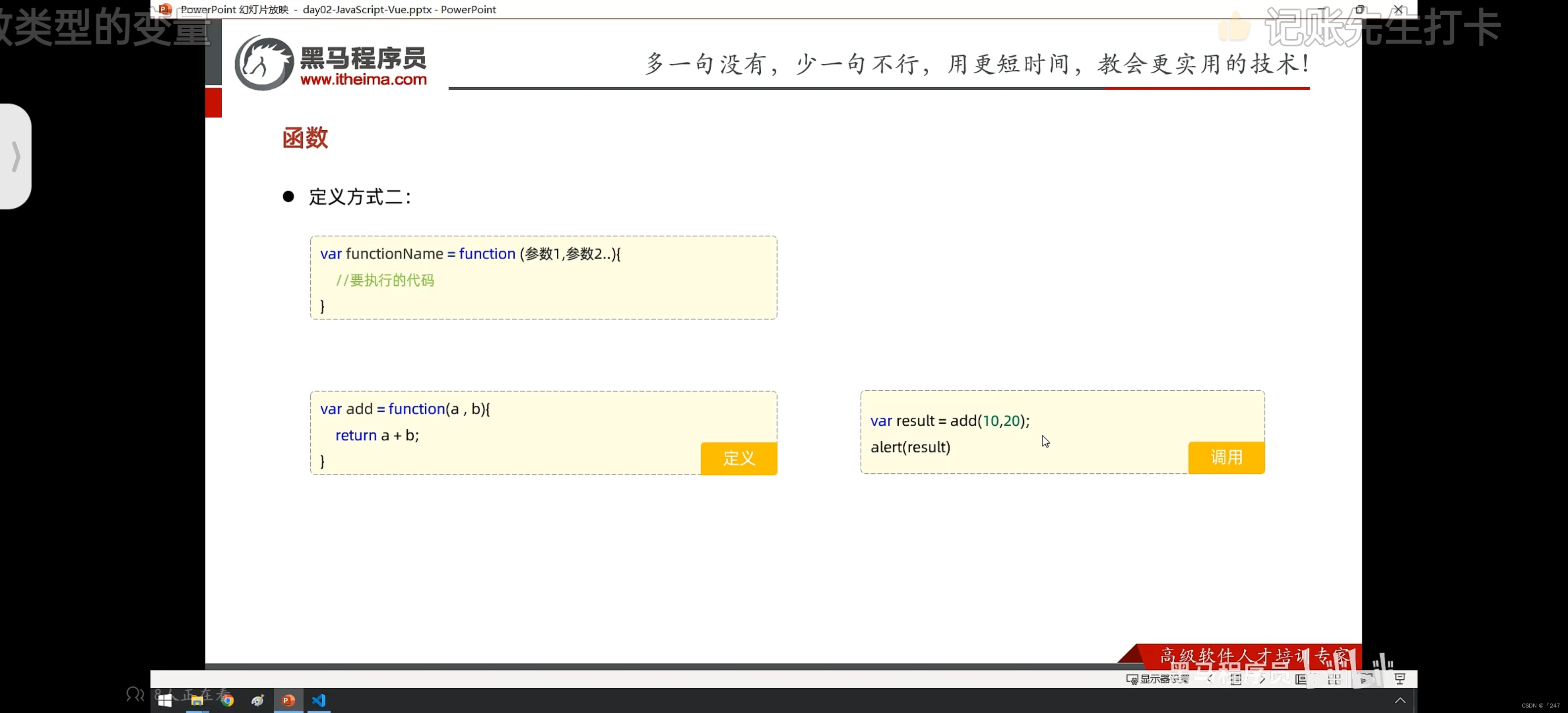Click the 'var functionName = function' code line
The image size is (1568, 713).
(x=470, y=254)
